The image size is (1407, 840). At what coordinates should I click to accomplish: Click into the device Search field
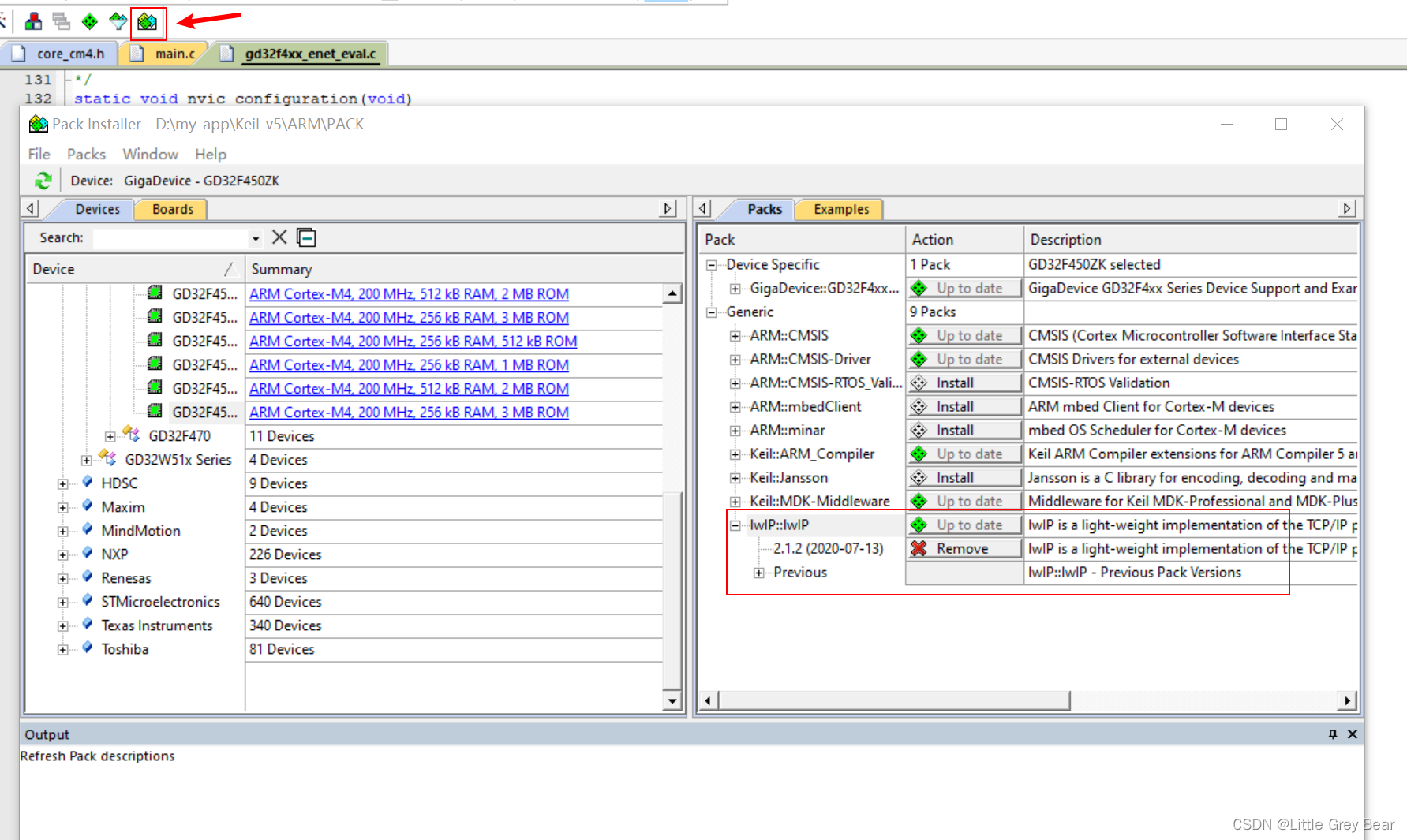pos(171,238)
